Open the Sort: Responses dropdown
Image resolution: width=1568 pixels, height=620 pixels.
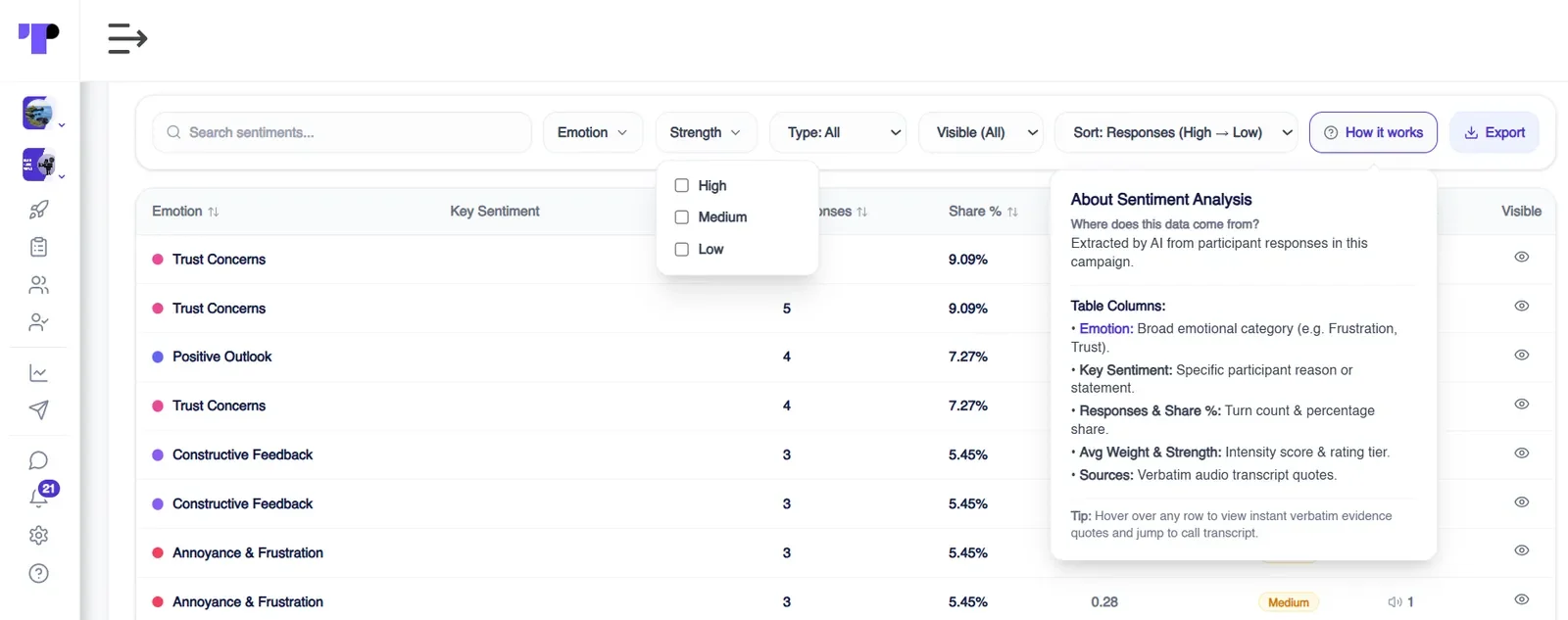click(x=1176, y=132)
